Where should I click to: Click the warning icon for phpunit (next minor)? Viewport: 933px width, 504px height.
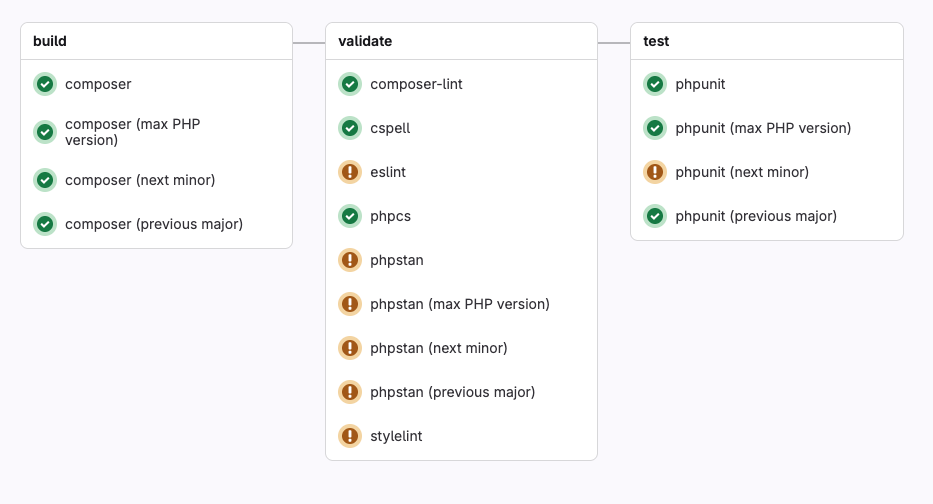click(655, 172)
